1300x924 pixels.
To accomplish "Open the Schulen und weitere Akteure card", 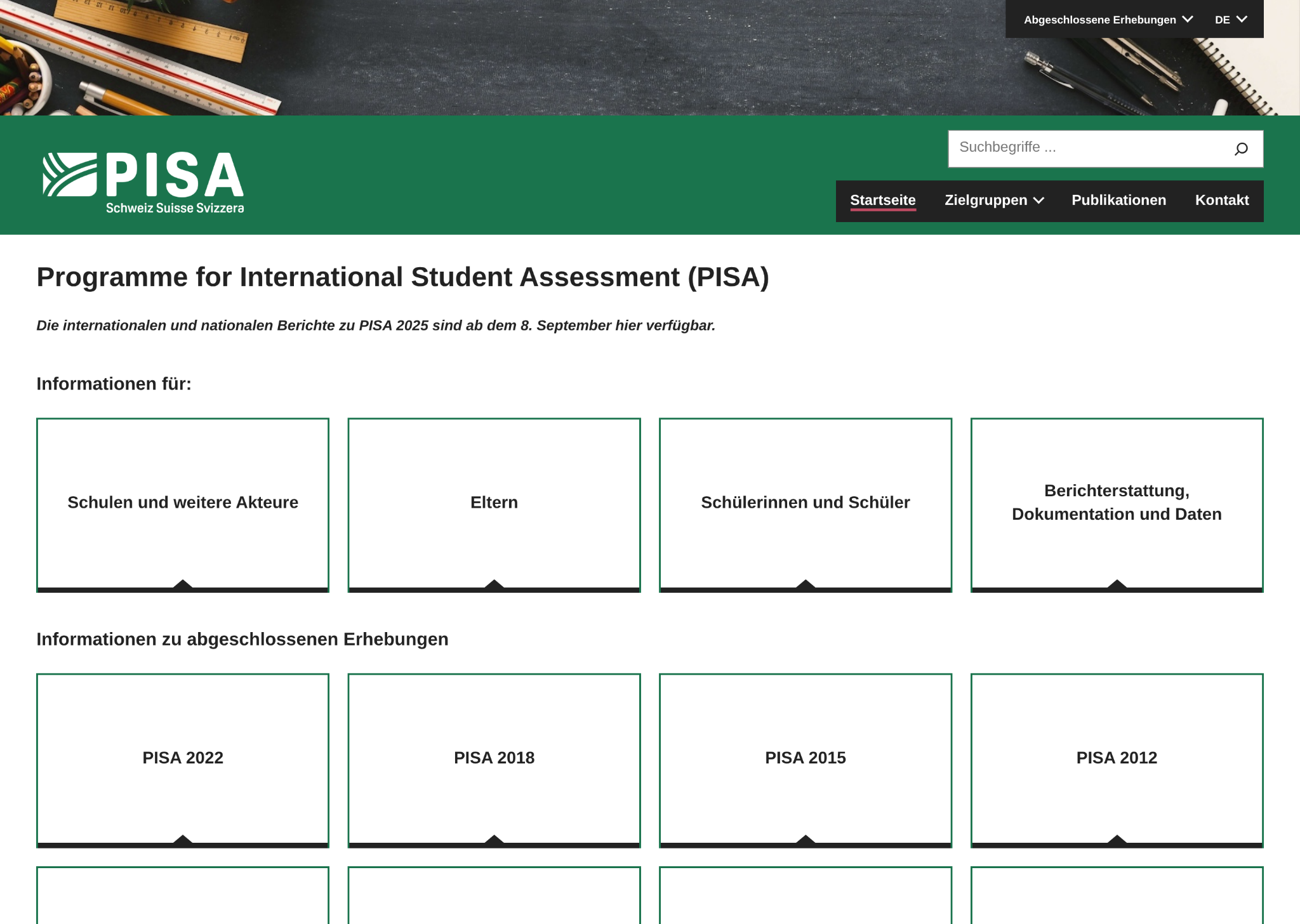I will point(183,505).
